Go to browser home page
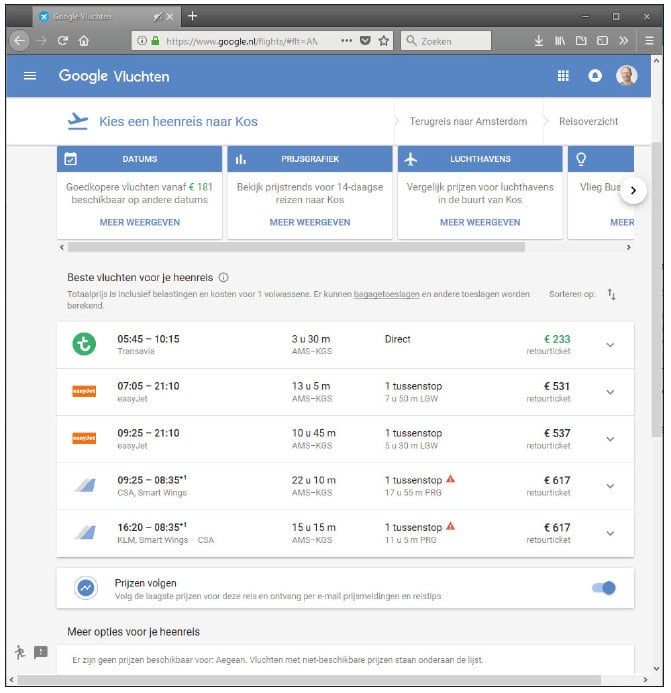The image size is (671, 693). pos(84,41)
